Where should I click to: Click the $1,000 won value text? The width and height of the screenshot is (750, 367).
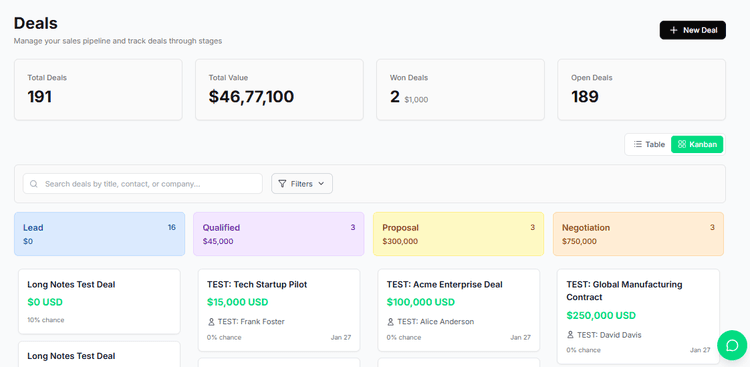pos(416,100)
